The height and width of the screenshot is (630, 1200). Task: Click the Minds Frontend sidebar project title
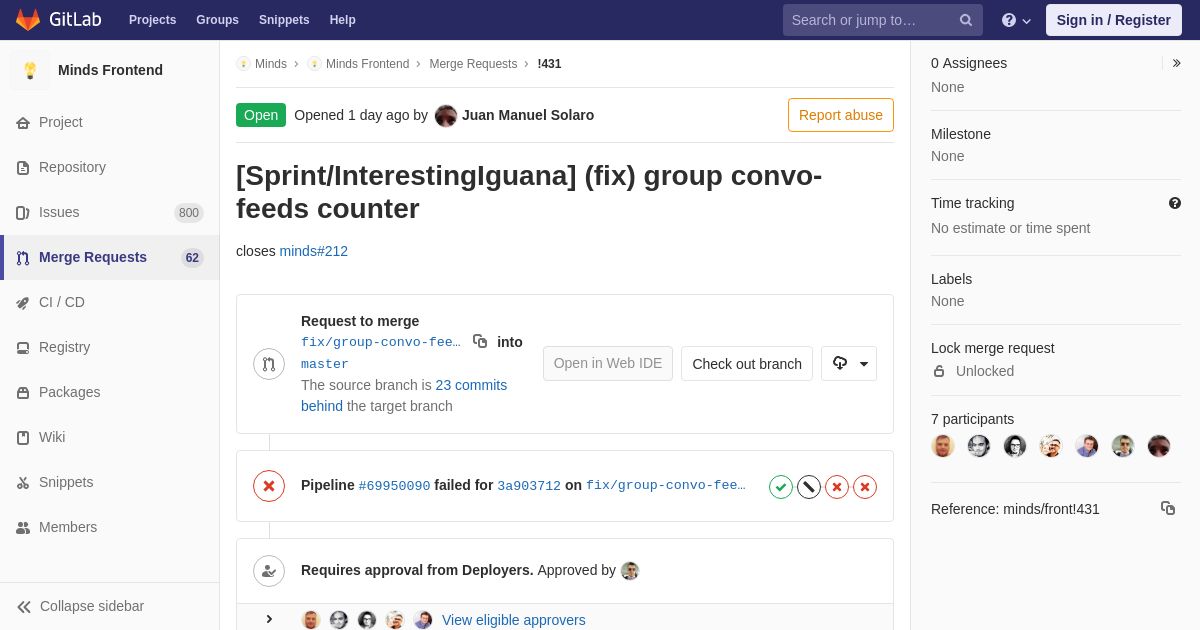(x=110, y=70)
